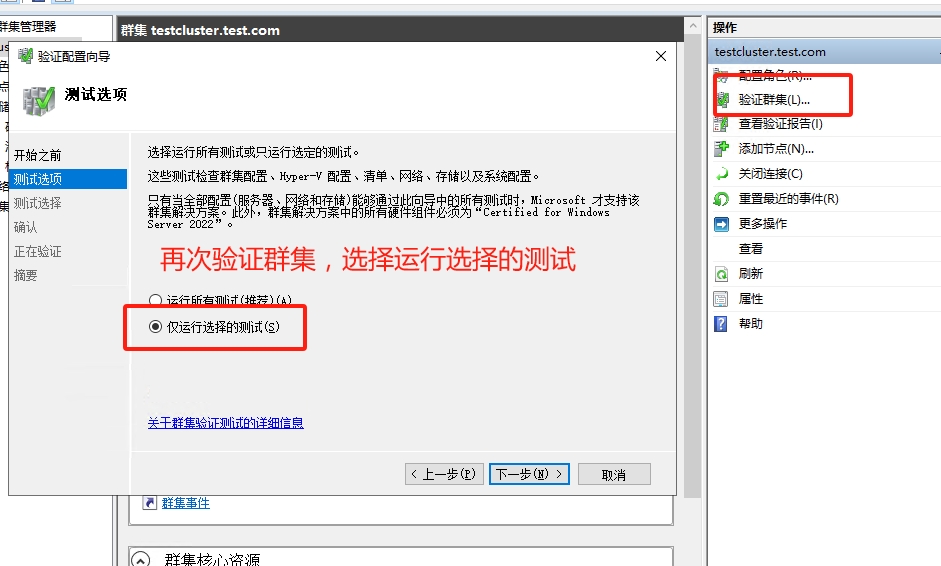Close the 验证配置向导 dialog
Image resolution: width=941 pixels, height=566 pixels.
click(661, 56)
